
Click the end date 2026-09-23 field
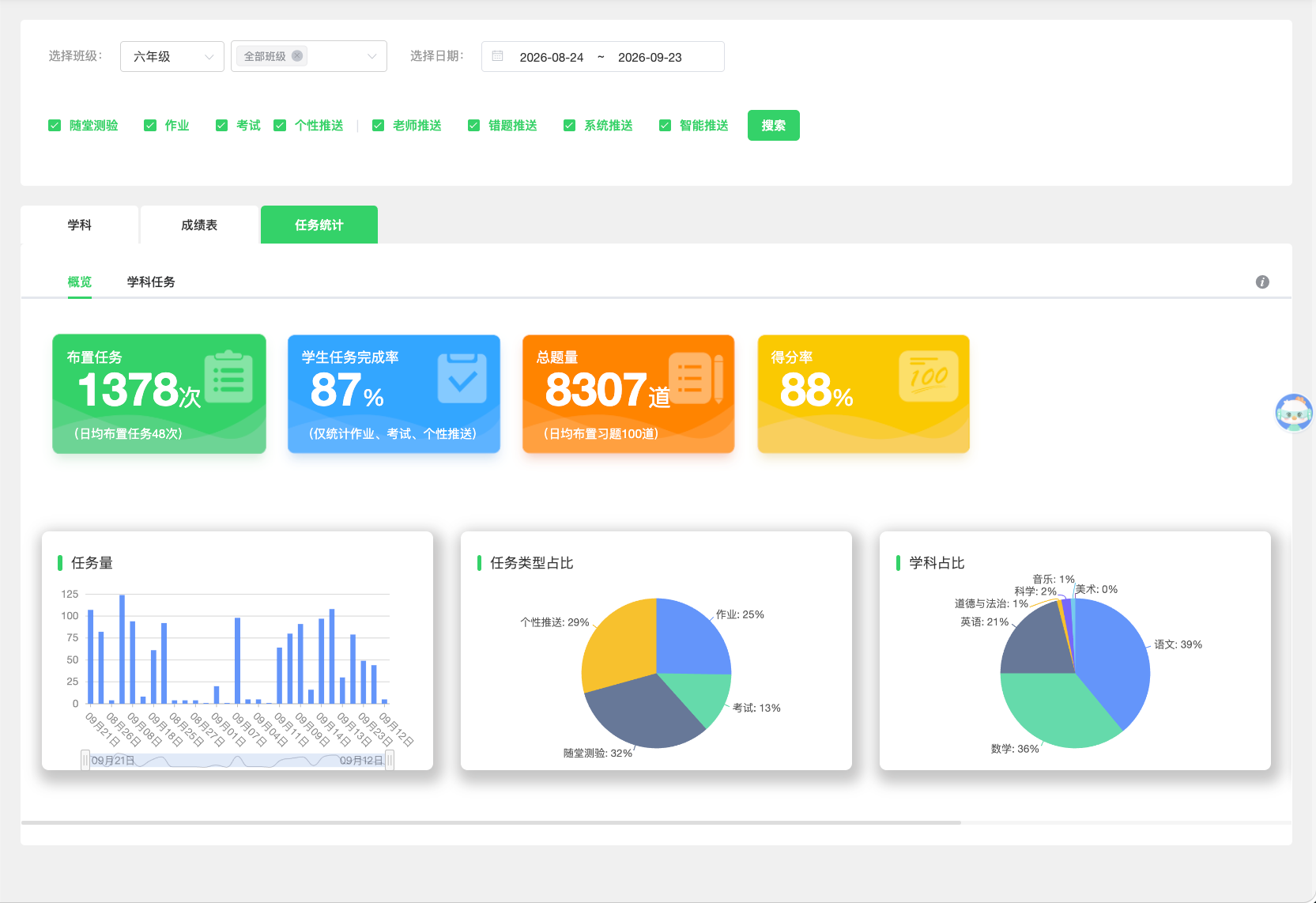coord(650,57)
